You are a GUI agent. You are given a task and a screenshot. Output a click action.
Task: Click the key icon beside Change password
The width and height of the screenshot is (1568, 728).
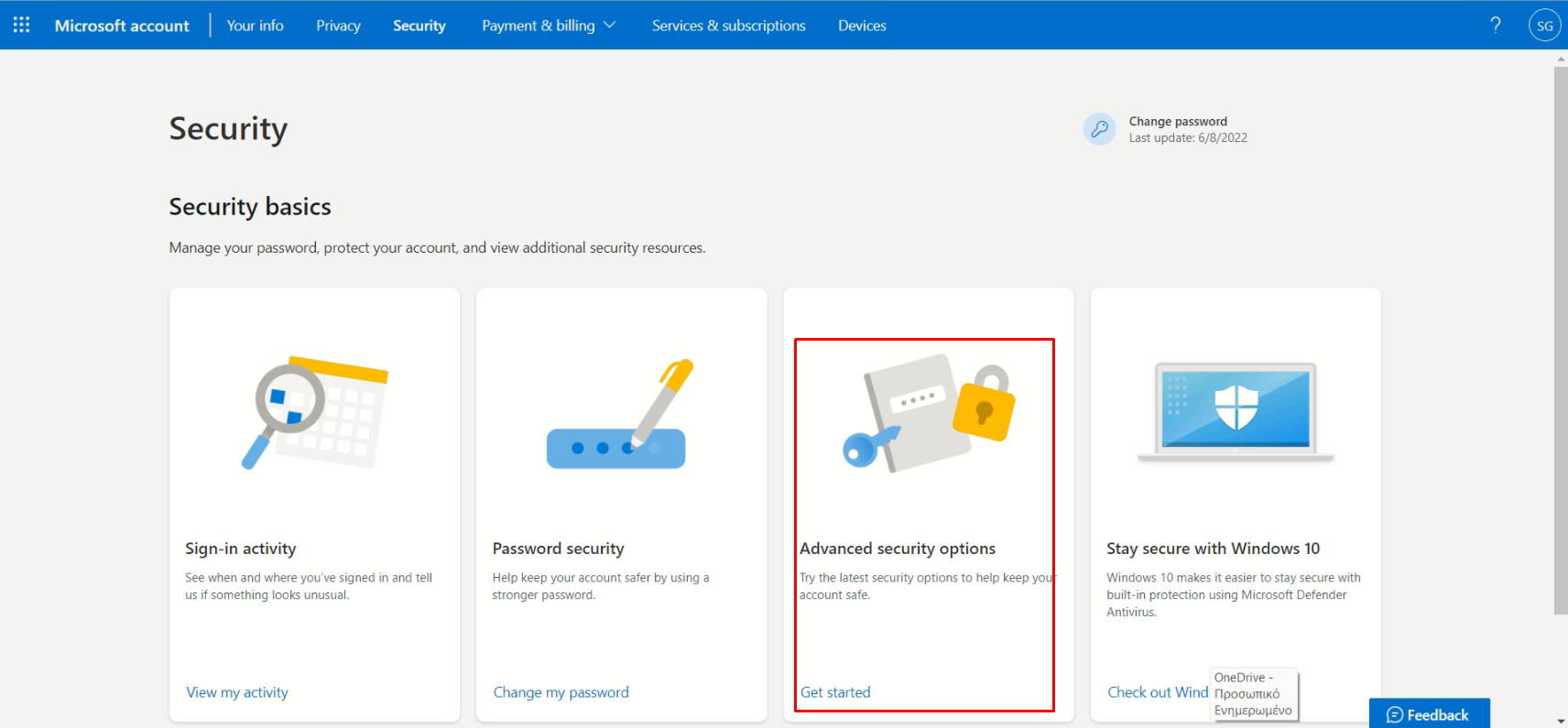[x=1100, y=129]
